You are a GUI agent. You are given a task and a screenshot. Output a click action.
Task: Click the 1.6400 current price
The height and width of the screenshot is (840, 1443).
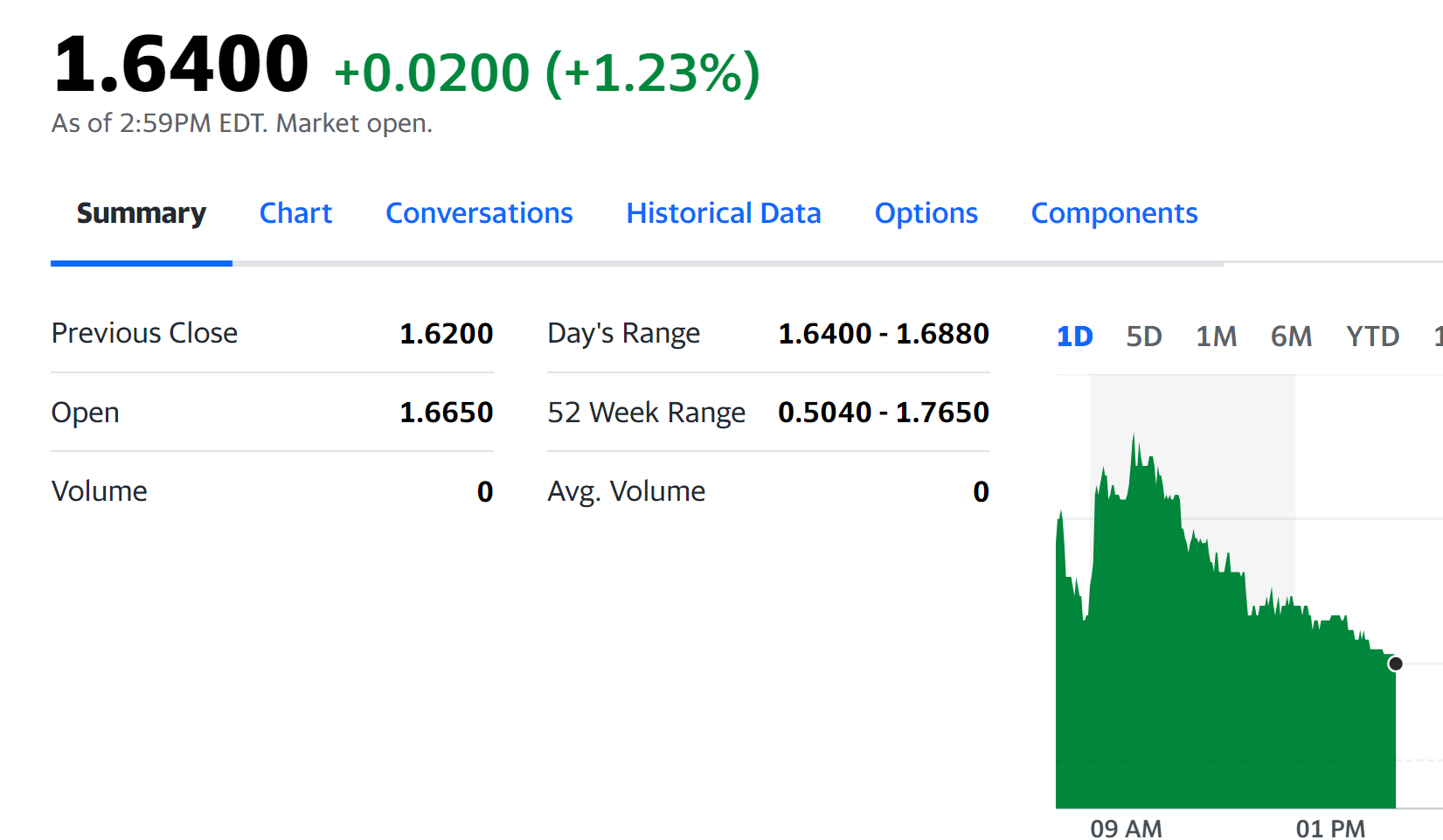(181, 64)
